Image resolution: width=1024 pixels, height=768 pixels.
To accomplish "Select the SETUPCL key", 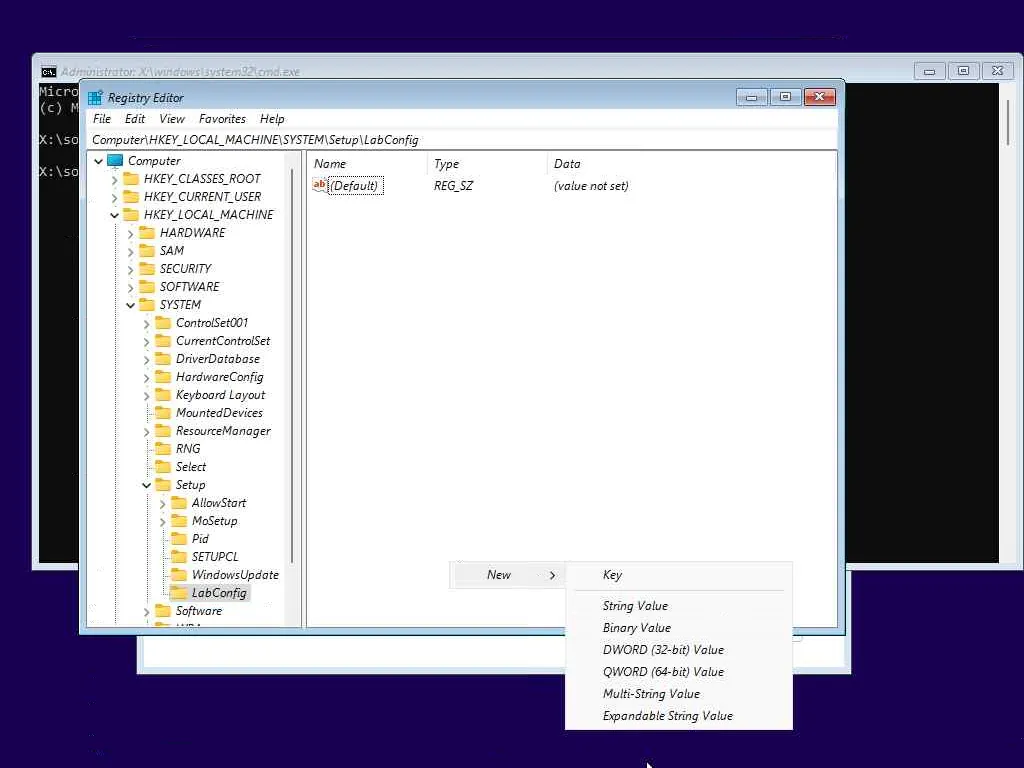I will pos(215,557).
